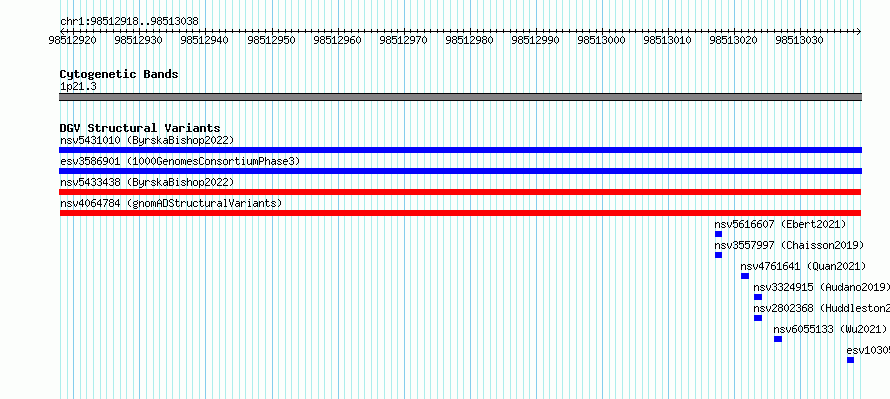Click the esv3586901 (1000GenomesConsortiumPhase3) label

tap(180, 161)
